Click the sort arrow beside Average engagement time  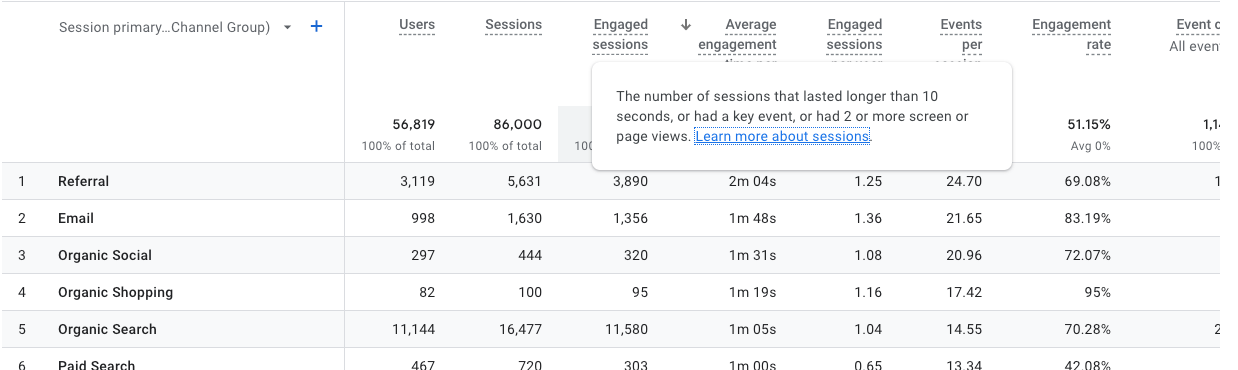(x=686, y=25)
